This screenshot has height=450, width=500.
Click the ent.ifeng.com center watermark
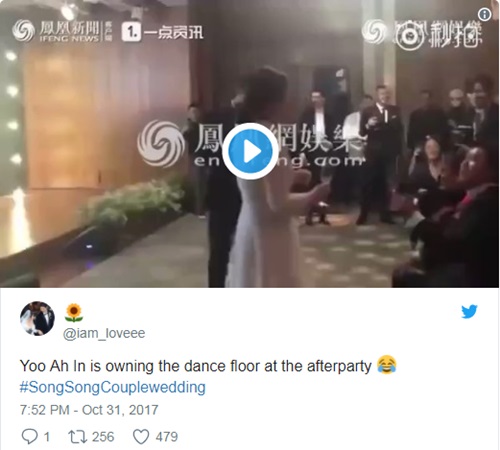point(251,143)
